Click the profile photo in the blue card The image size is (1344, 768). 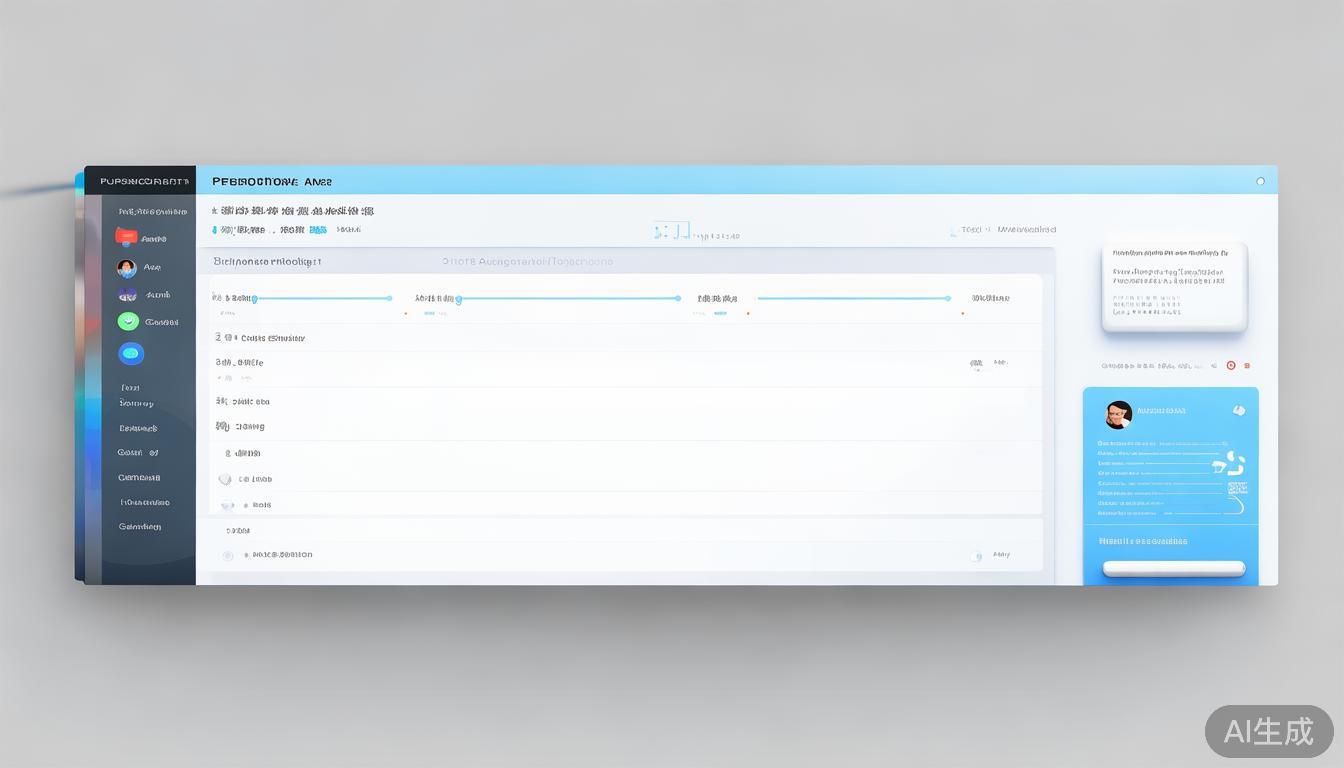(x=1118, y=414)
